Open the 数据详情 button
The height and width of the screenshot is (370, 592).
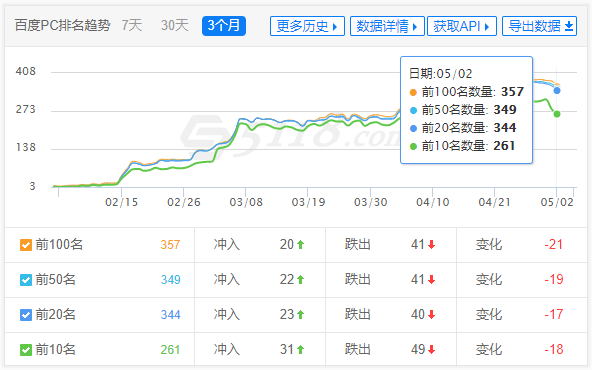387,26
